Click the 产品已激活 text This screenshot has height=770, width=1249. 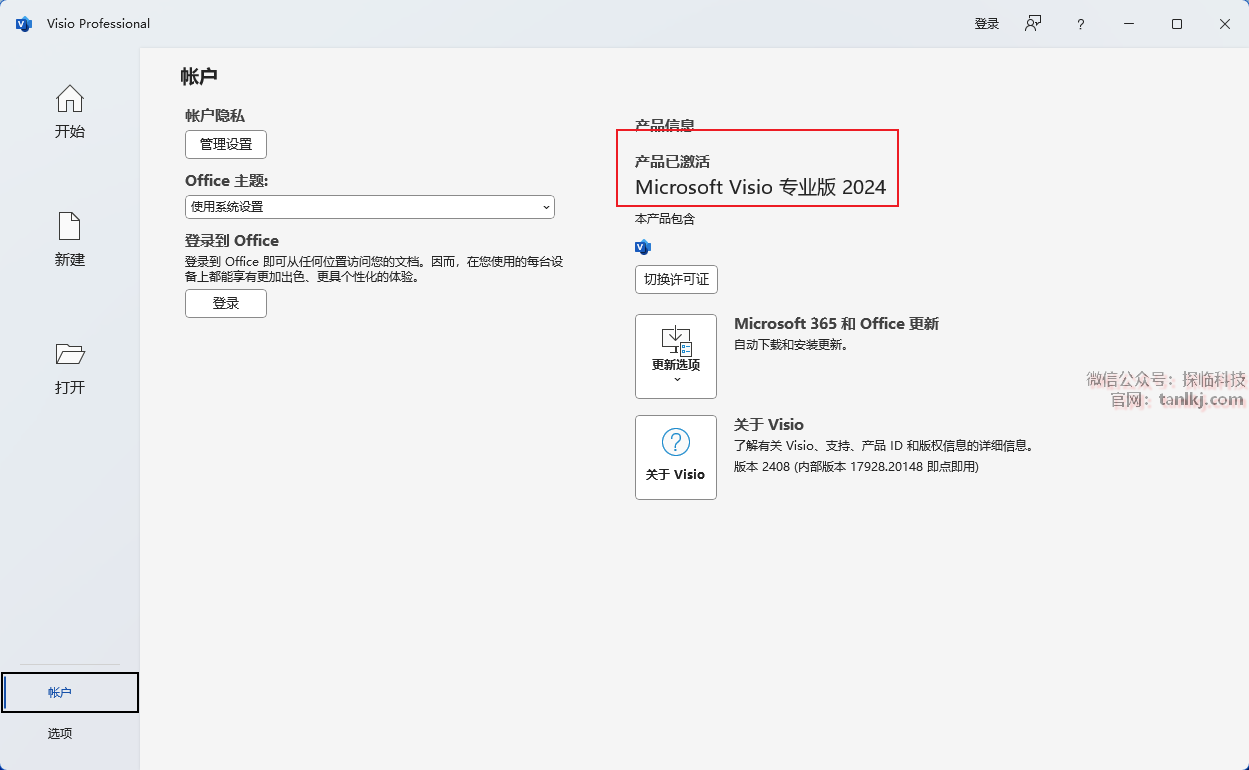pos(673,161)
